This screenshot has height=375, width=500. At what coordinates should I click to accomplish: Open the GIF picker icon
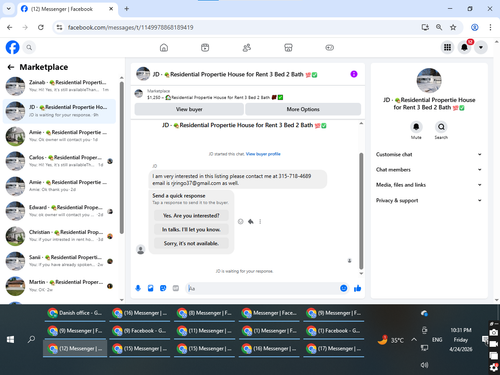tap(176, 288)
